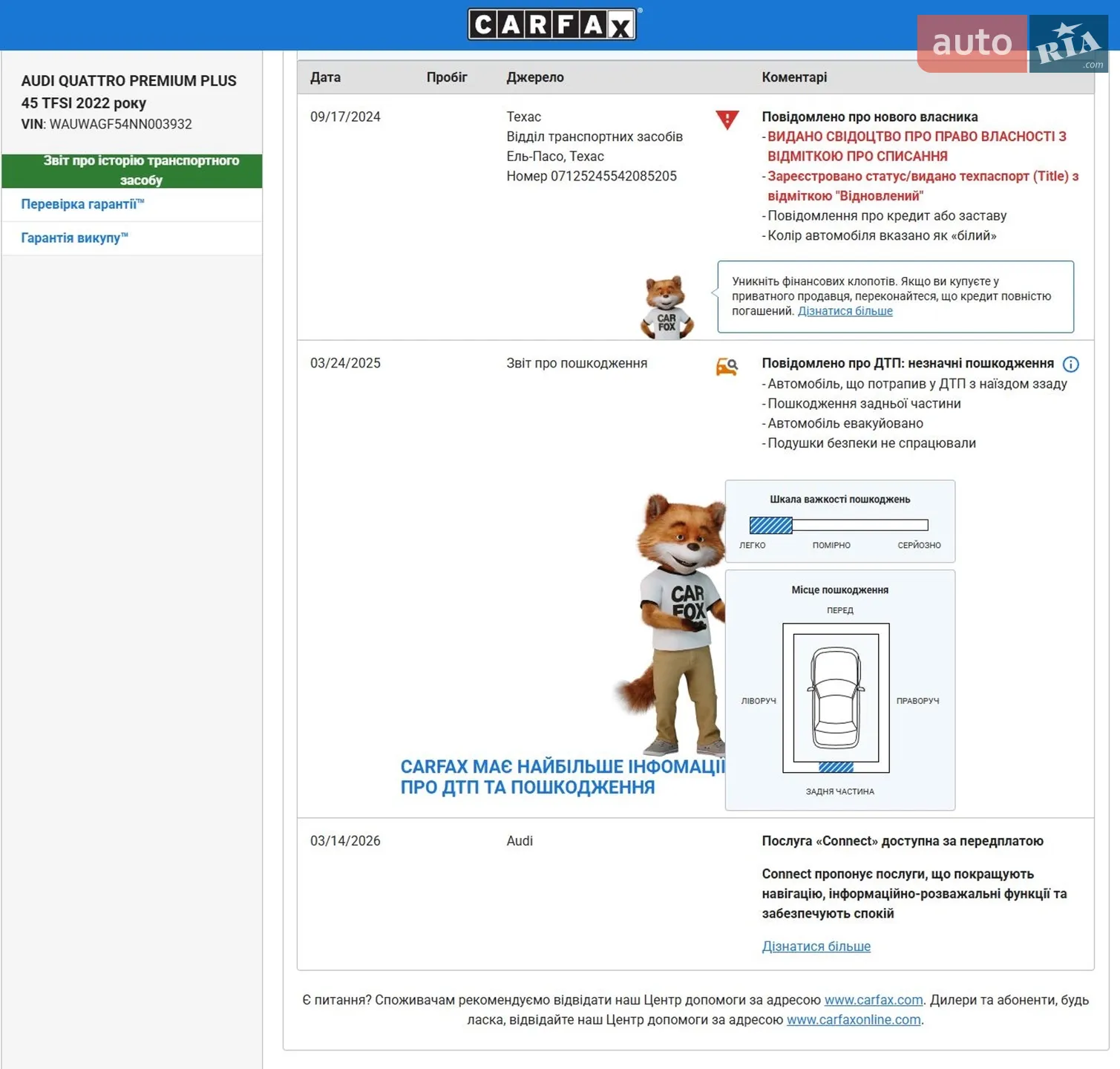Click 'Пошкодження задньої частини' line
Screen dimensions: 1120x1069
pos(864,404)
